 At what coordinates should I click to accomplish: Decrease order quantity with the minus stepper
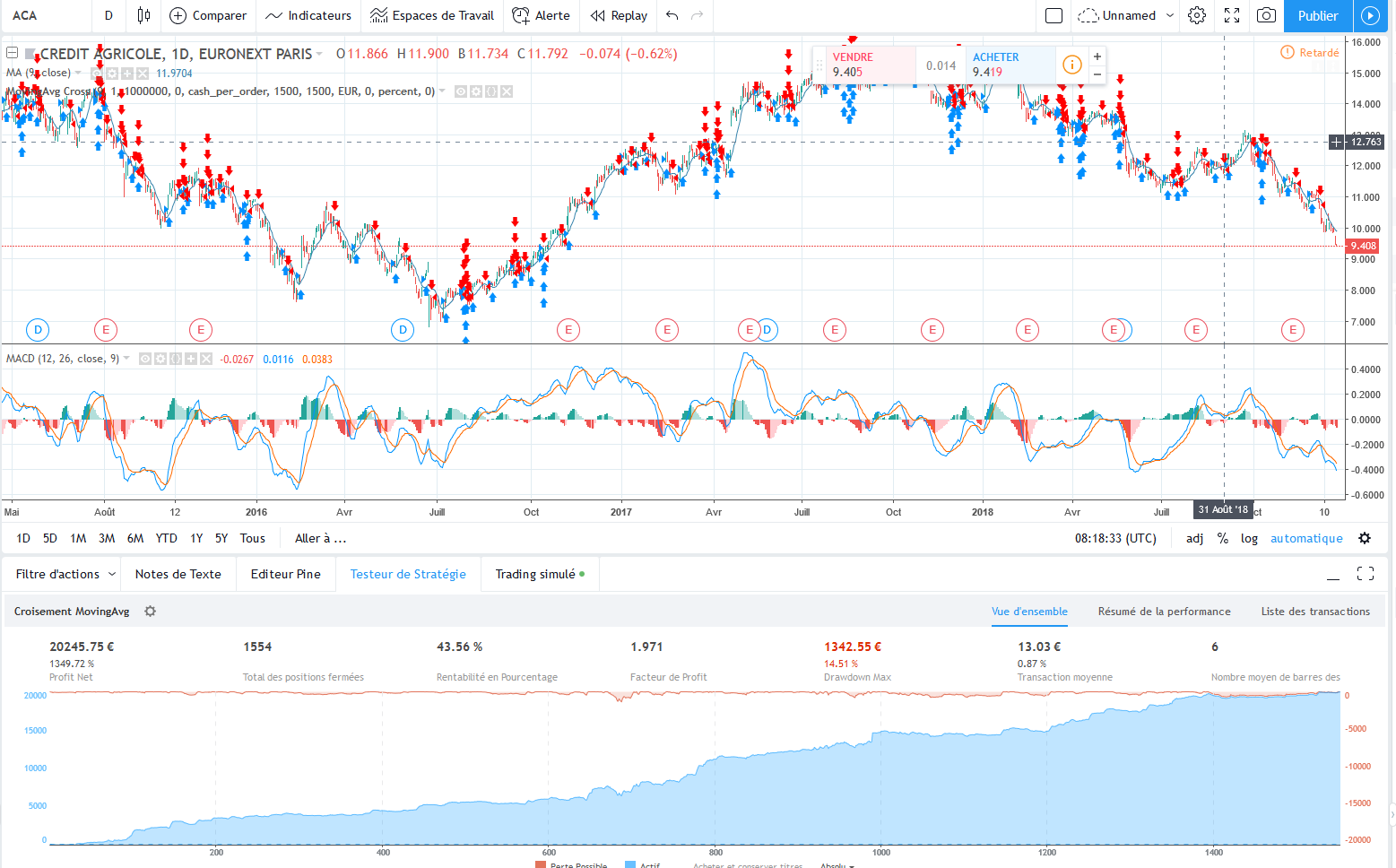(1097, 74)
